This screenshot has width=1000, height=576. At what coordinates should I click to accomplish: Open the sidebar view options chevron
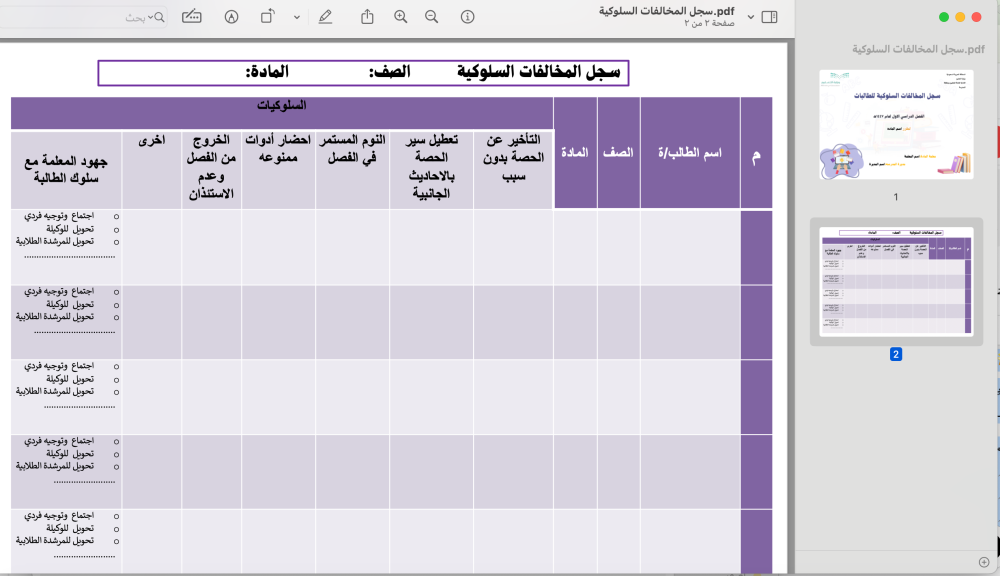[x=751, y=17]
